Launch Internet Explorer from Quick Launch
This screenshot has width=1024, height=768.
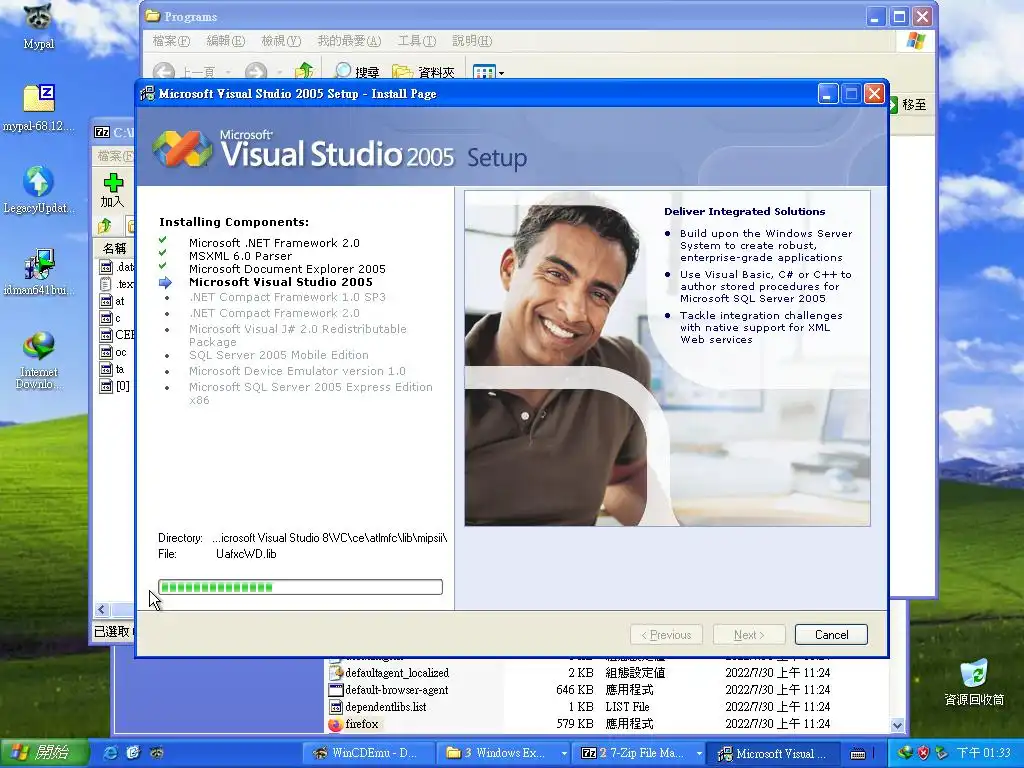pos(111,753)
